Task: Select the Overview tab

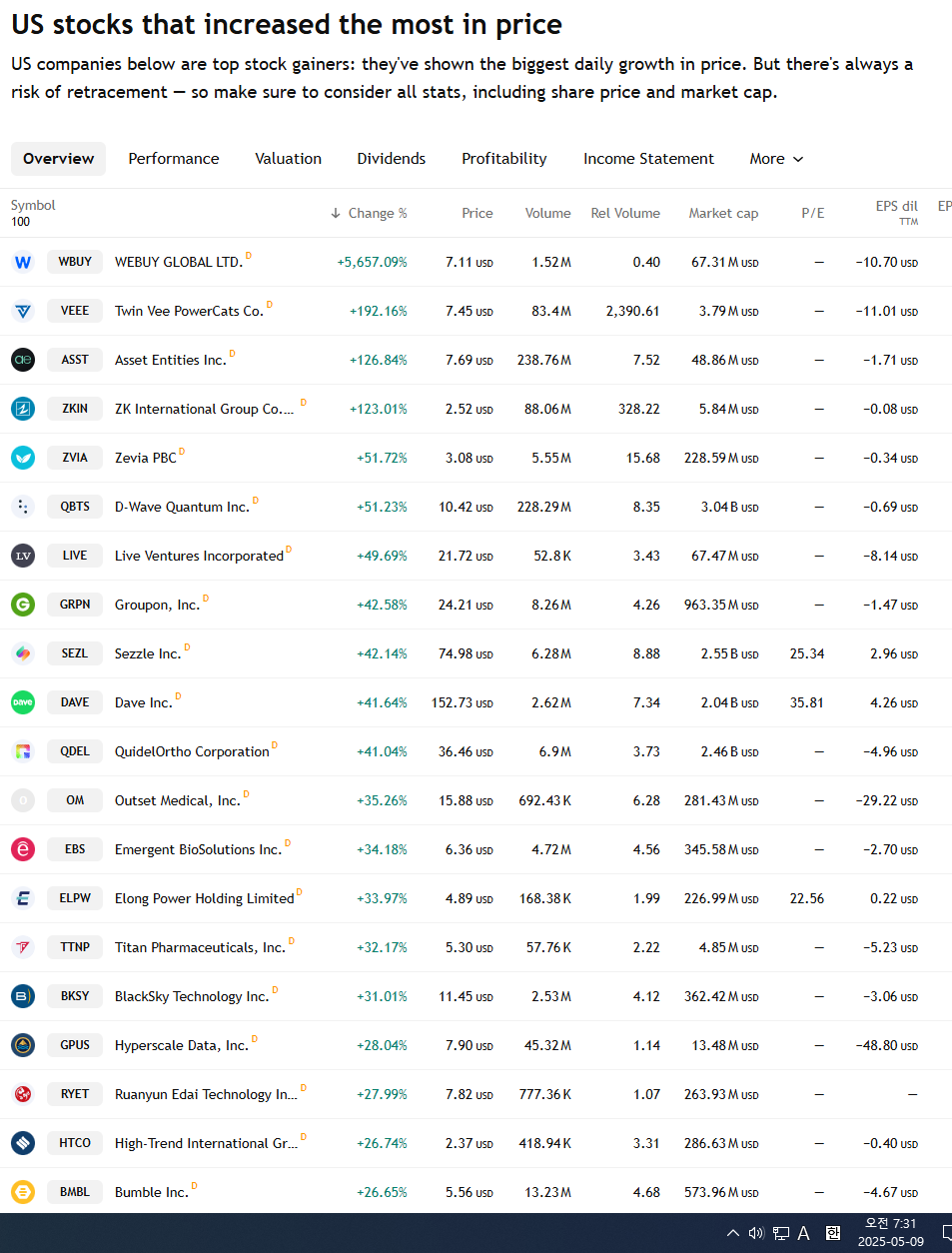Action: [58, 159]
